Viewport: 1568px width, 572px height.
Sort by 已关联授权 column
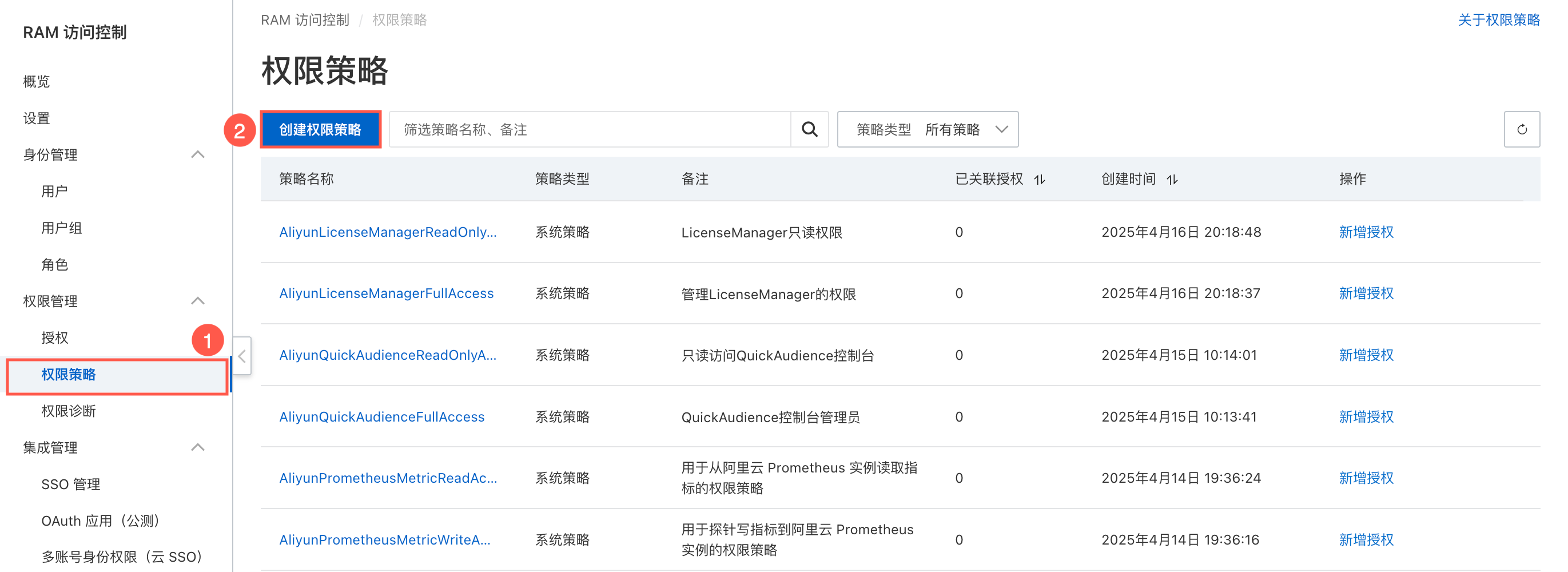tap(1039, 179)
